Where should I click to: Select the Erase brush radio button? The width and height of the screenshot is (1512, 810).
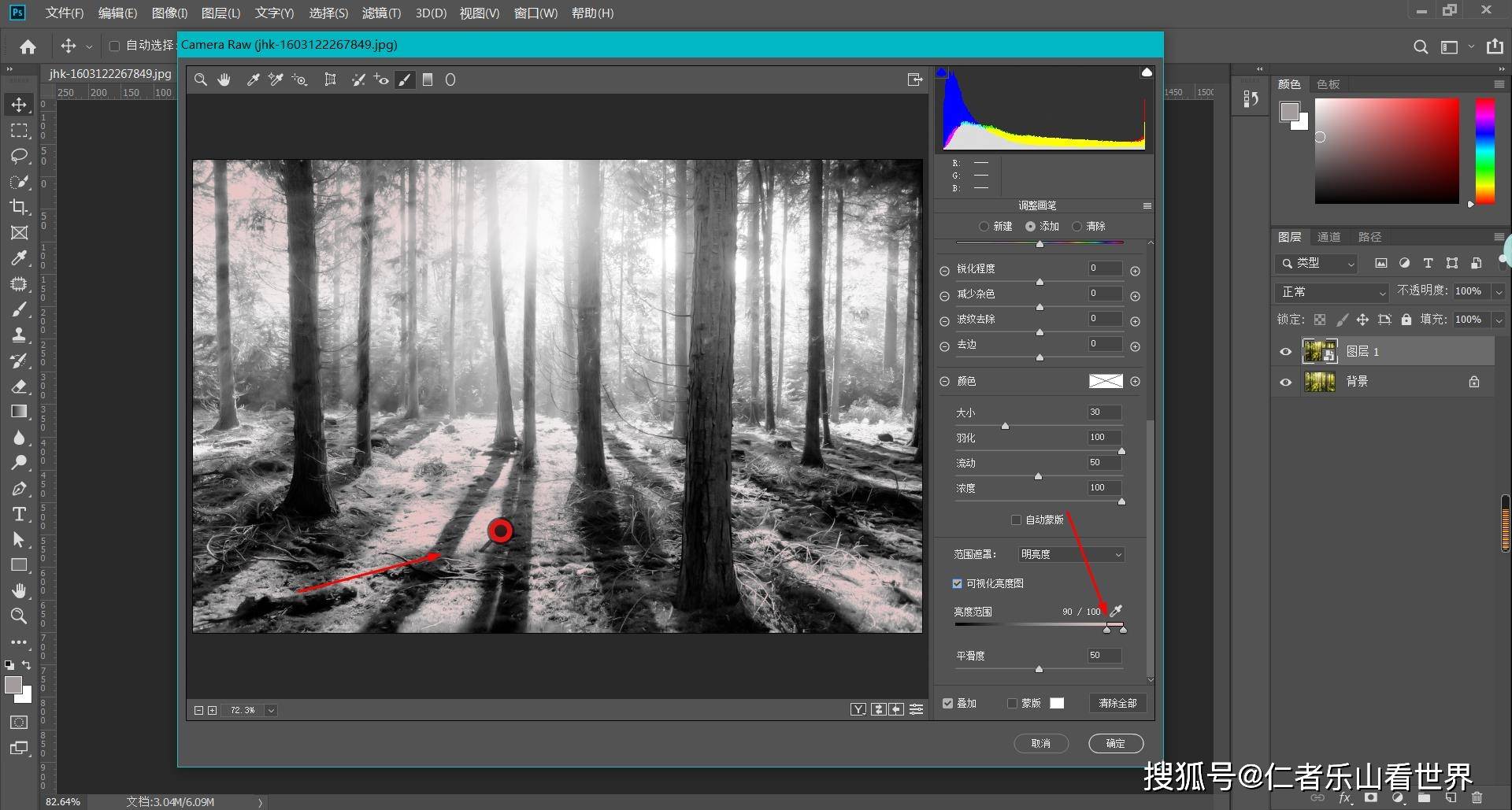(1077, 226)
